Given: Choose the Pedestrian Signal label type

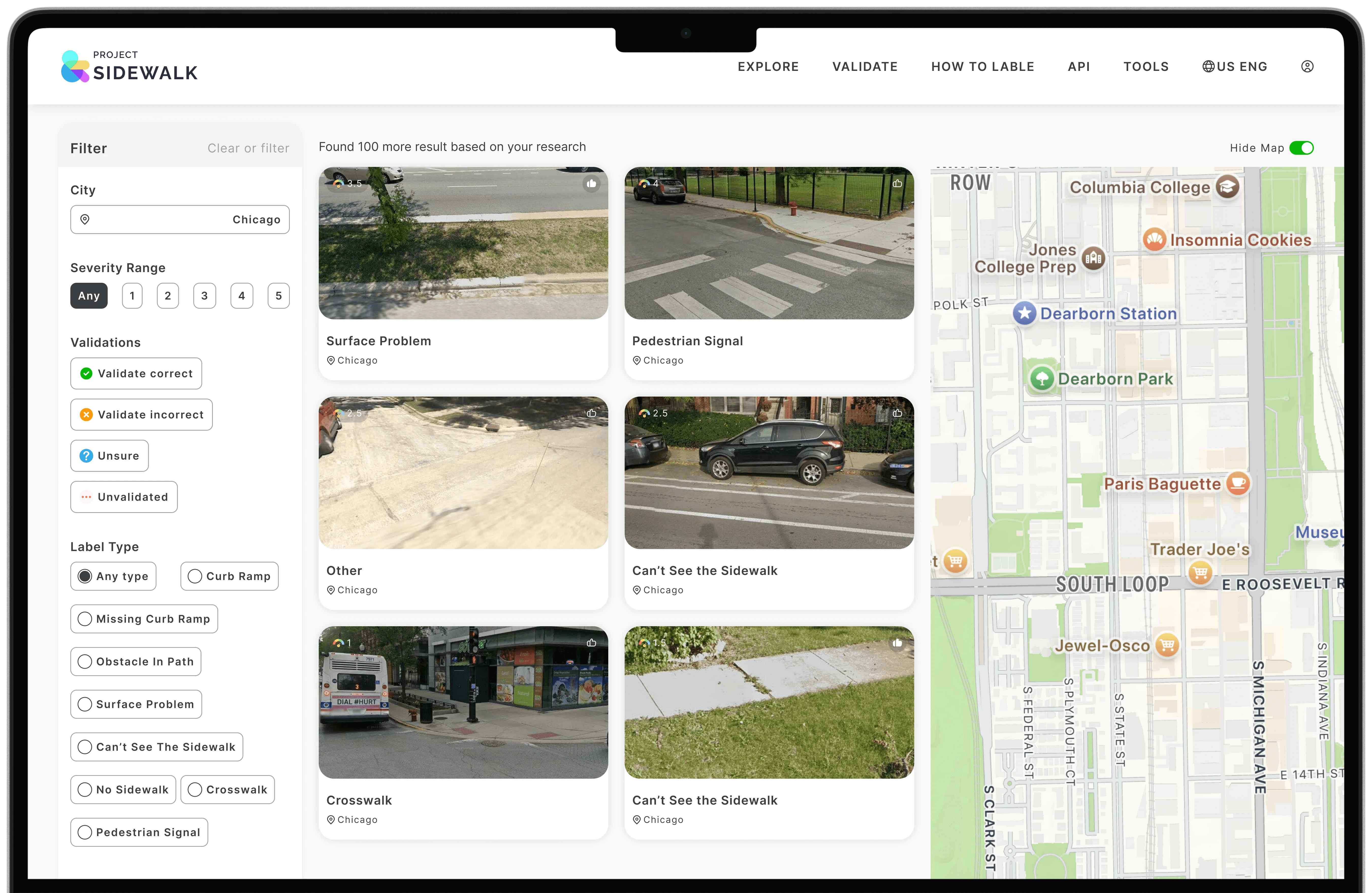Looking at the screenshot, I should [139, 832].
